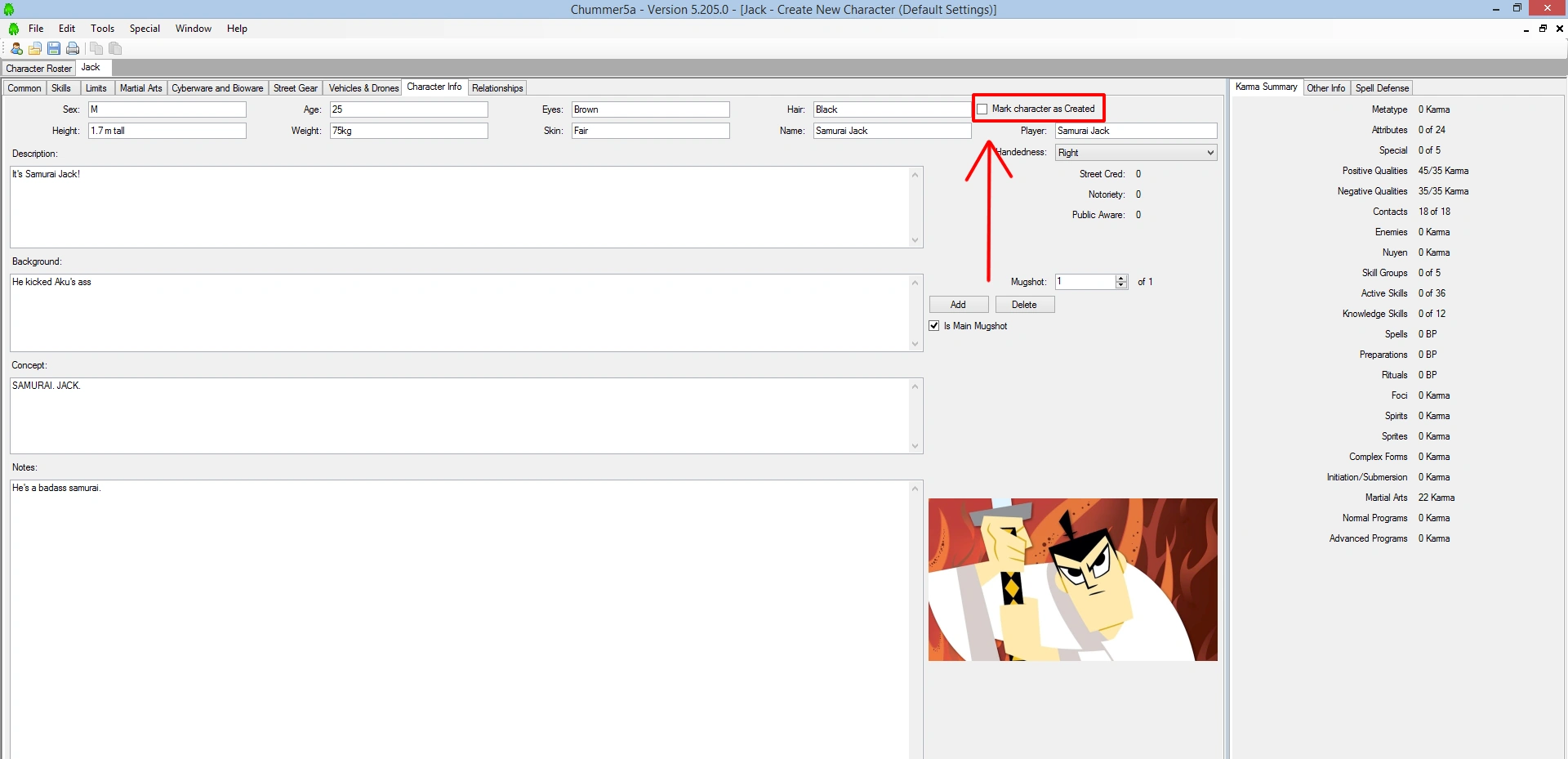Click the Positive Qualities value 45/35 Karma
1568x759 pixels.
point(1443,171)
